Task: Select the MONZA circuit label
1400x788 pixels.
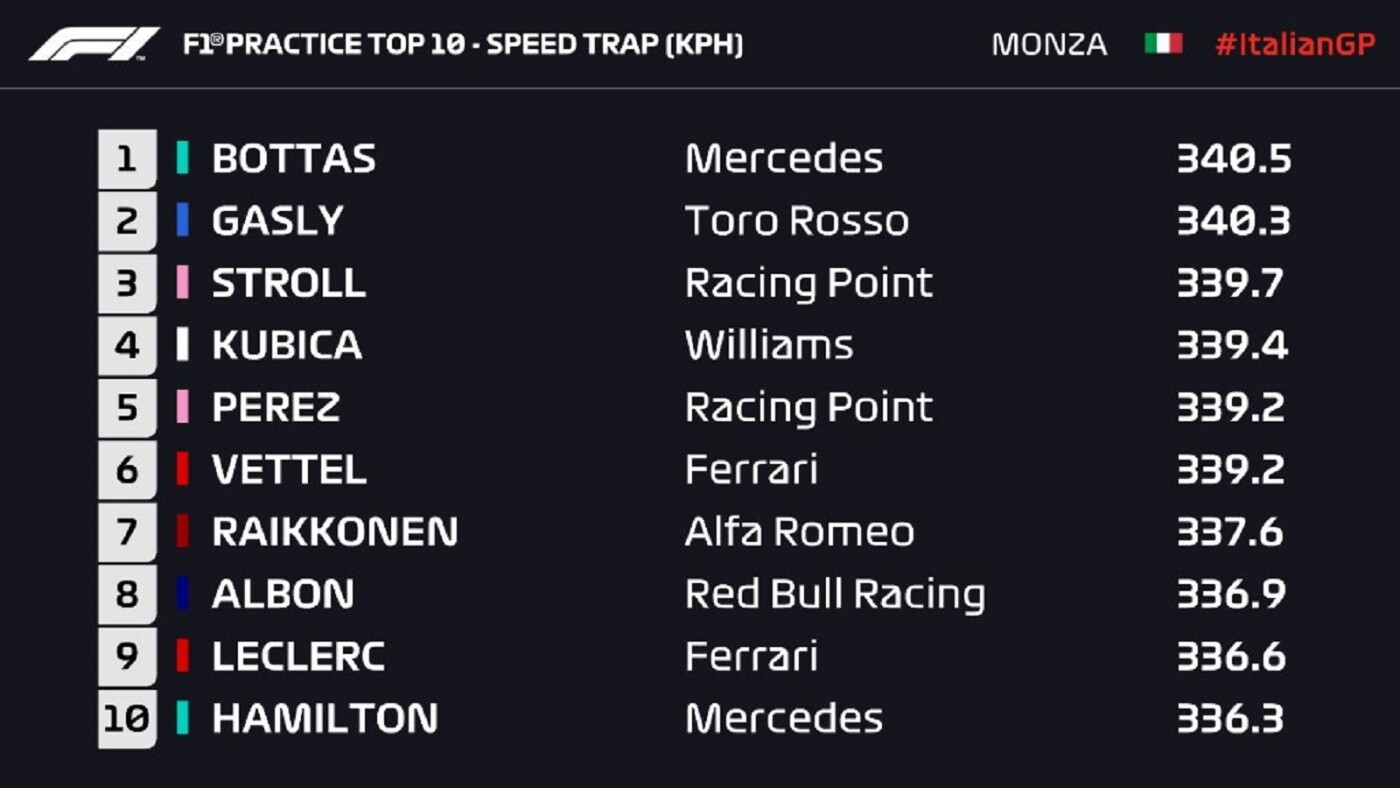Action: [1049, 45]
